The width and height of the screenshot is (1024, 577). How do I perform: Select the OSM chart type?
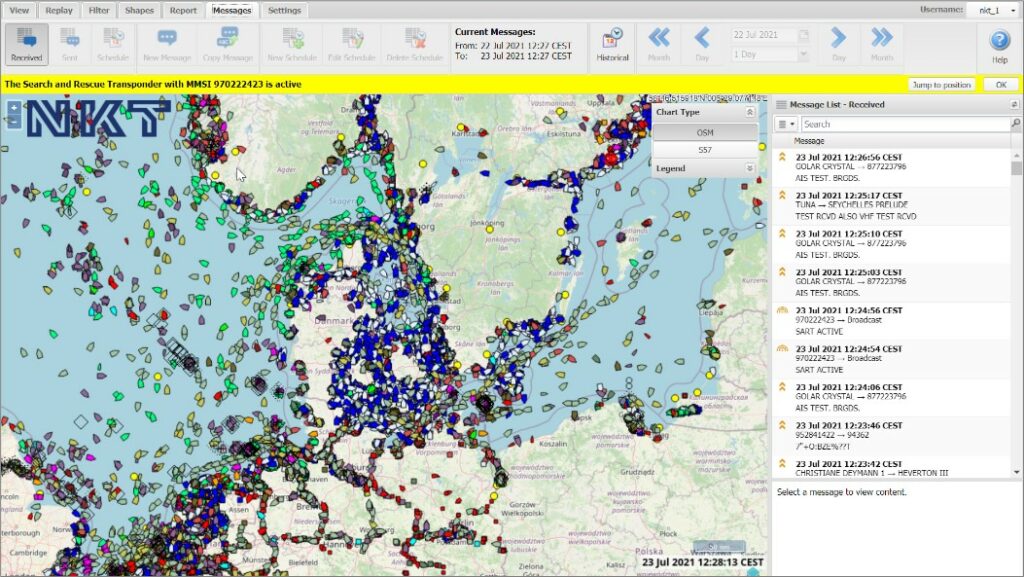click(705, 132)
